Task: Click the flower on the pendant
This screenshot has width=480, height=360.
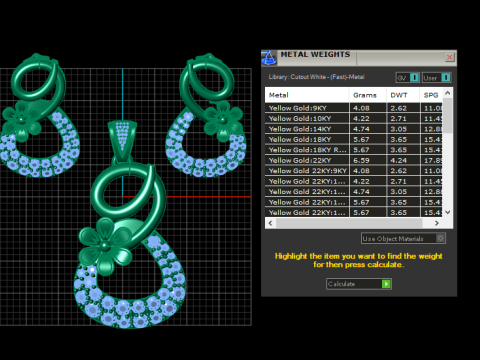Action: (105, 245)
